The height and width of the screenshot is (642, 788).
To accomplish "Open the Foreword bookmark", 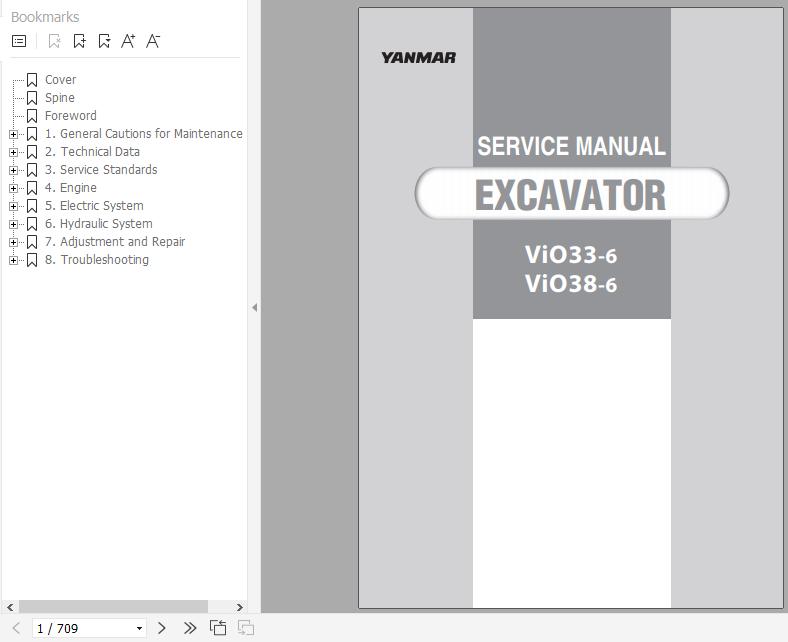I will tap(70, 116).
